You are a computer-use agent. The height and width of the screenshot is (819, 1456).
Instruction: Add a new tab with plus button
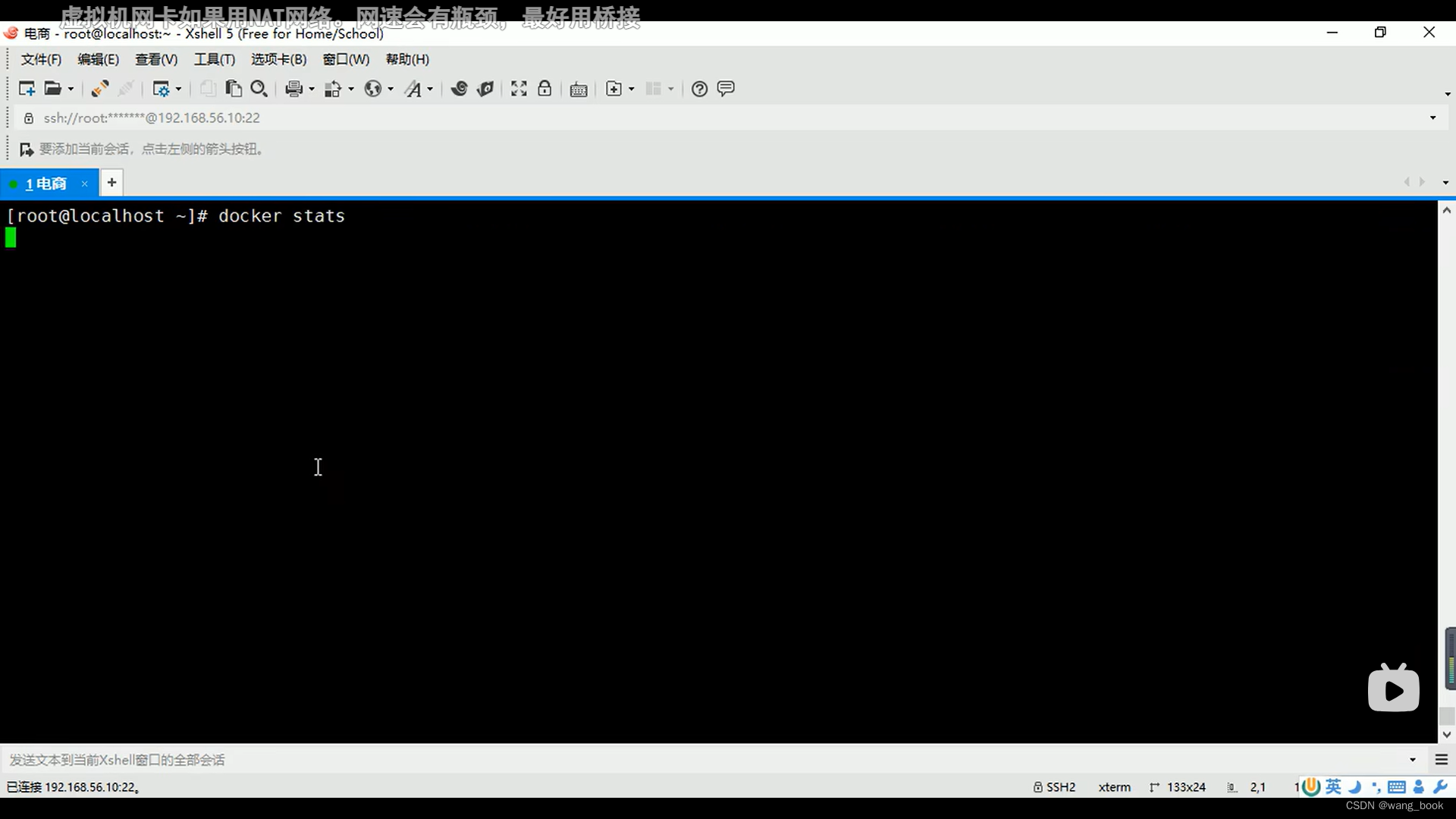111,183
